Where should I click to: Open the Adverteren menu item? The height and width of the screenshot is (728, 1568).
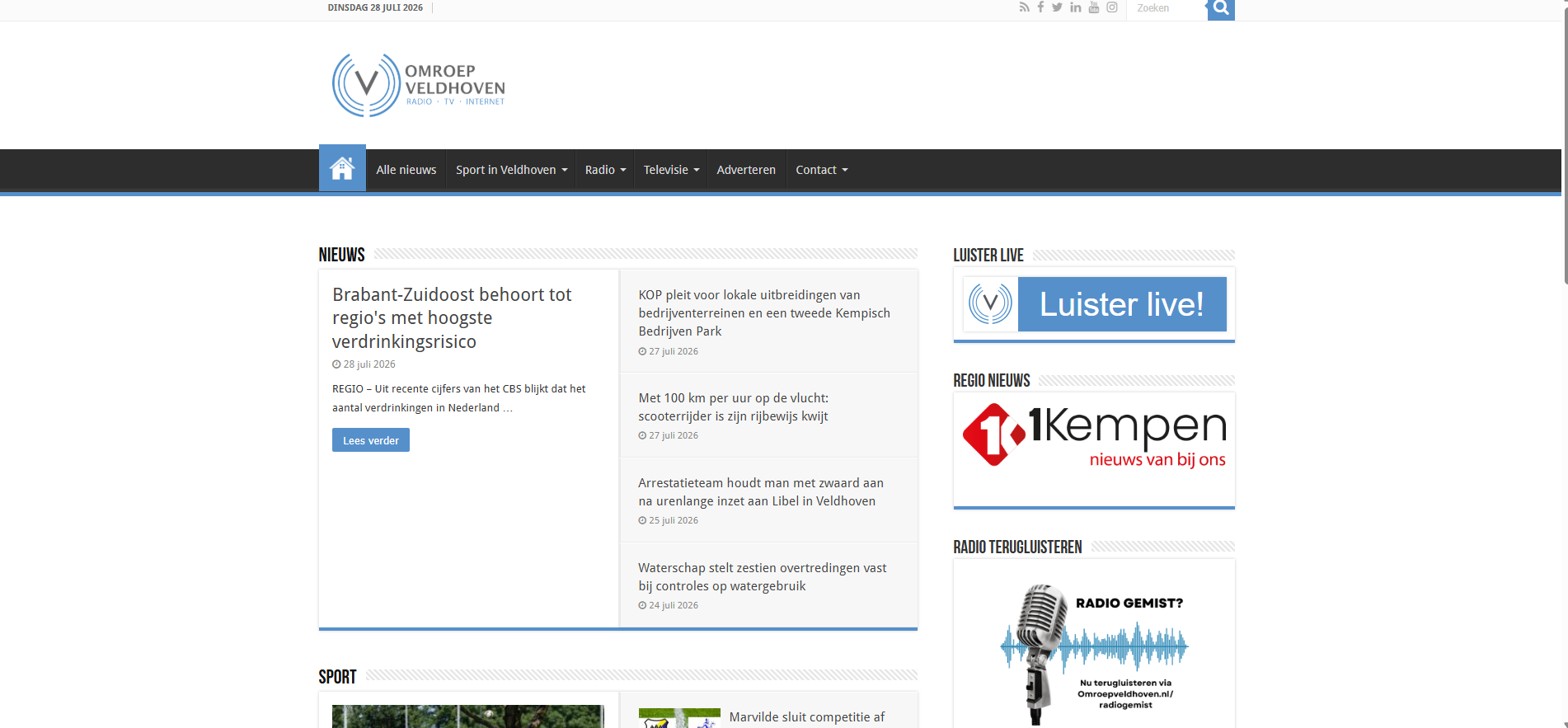click(746, 170)
